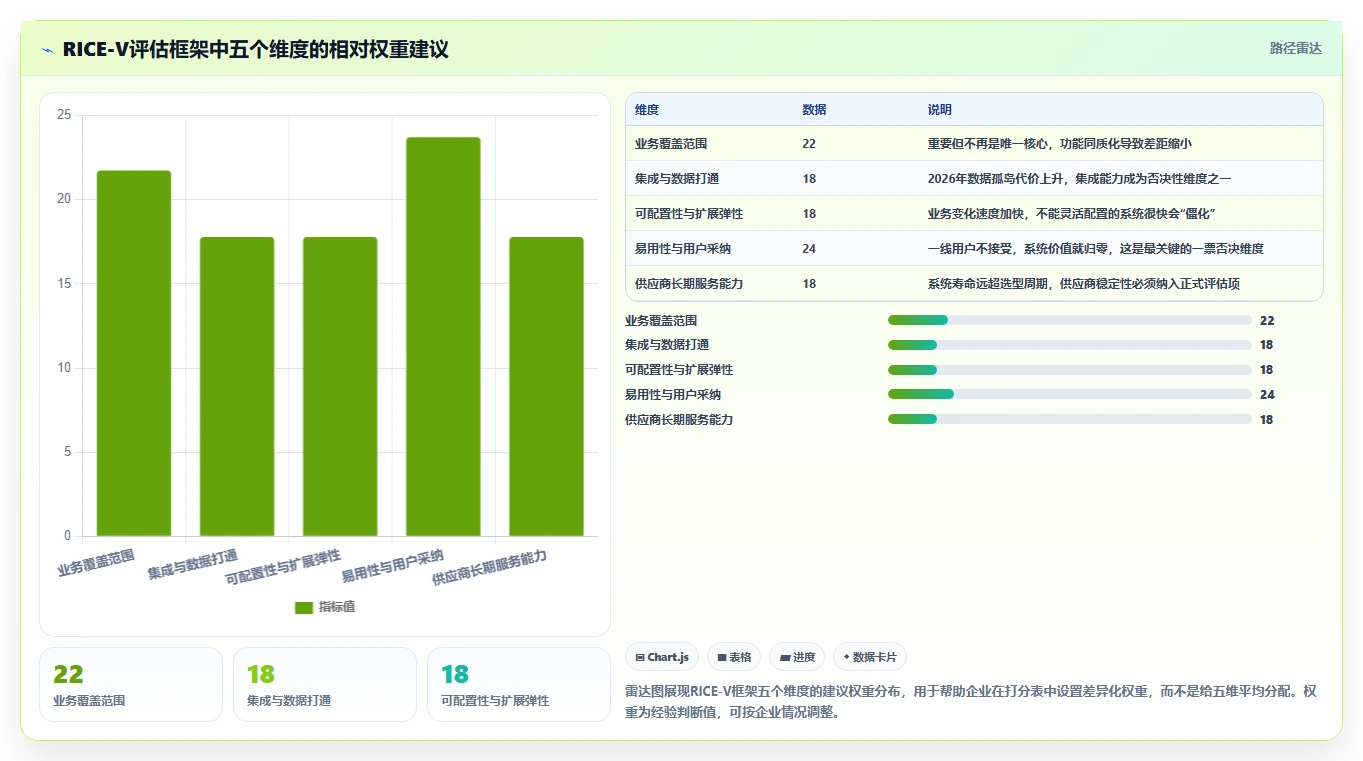Click the Chart.js tag
This screenshot has width=1363, height=761.
pos(662,657)
